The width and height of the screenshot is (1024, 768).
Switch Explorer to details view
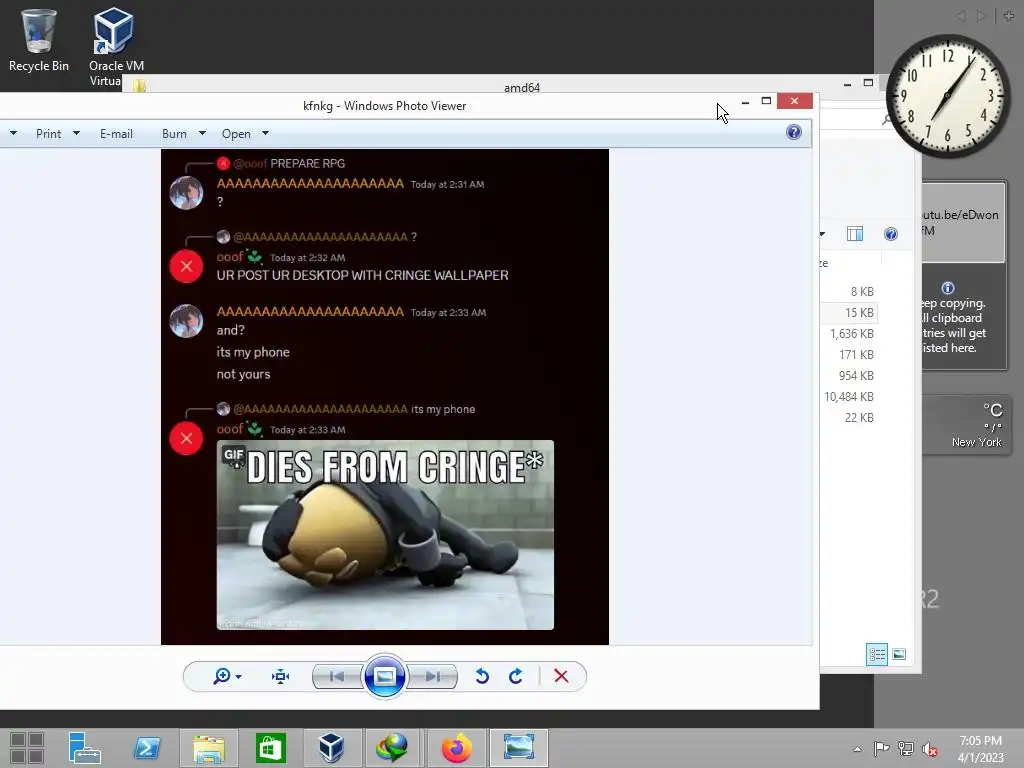tap(876, 654)
